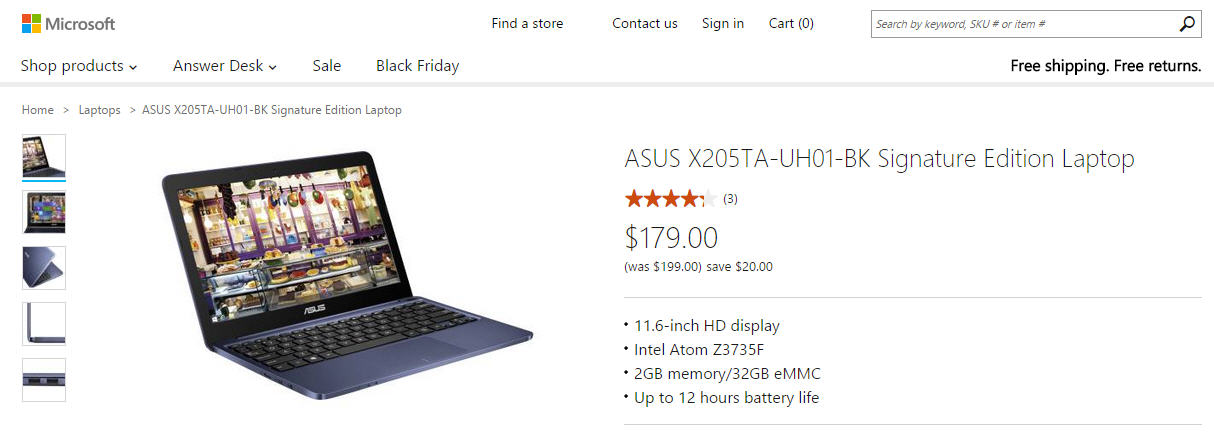Open the Black Friday menu item
The width and height of the screenshot is (1214, 437).
pyautogui.click(x=417, y=66)
